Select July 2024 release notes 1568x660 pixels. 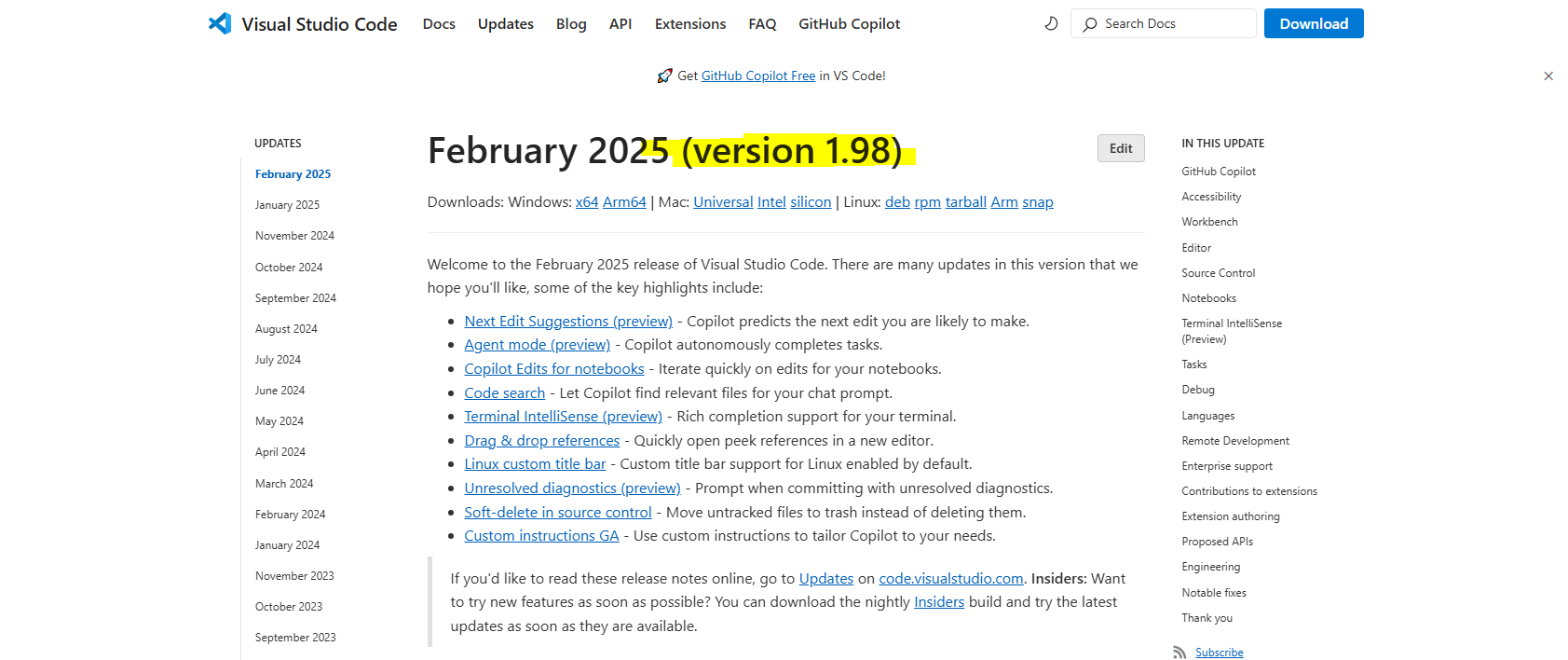pos(278,360)
